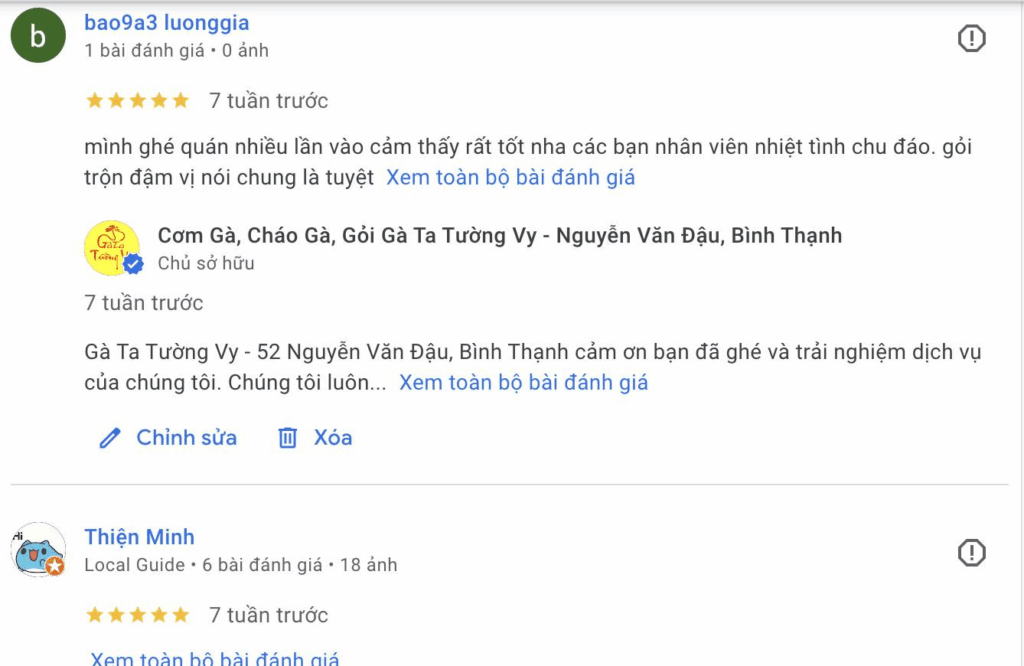
Task: Expand the owner's full reply text
Action: (x=523, y=383)
